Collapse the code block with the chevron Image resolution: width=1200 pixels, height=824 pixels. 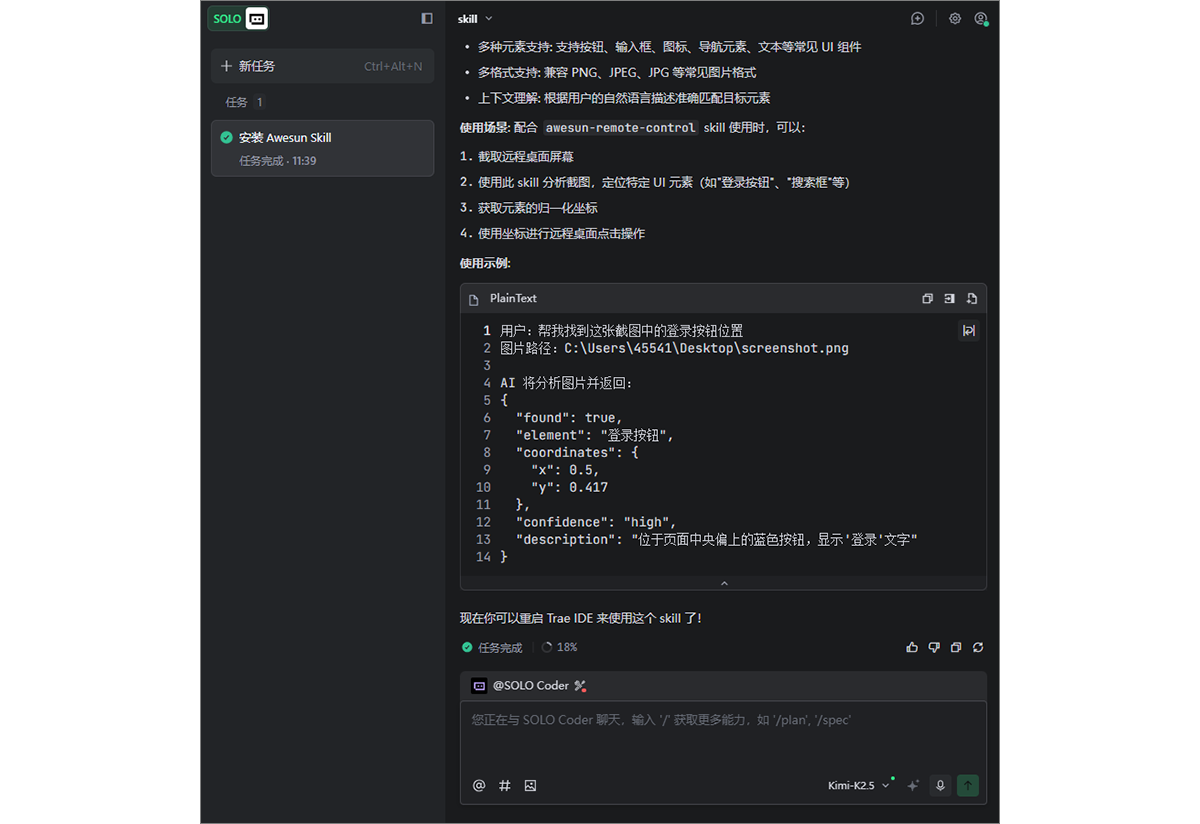(x=724, y=582)
